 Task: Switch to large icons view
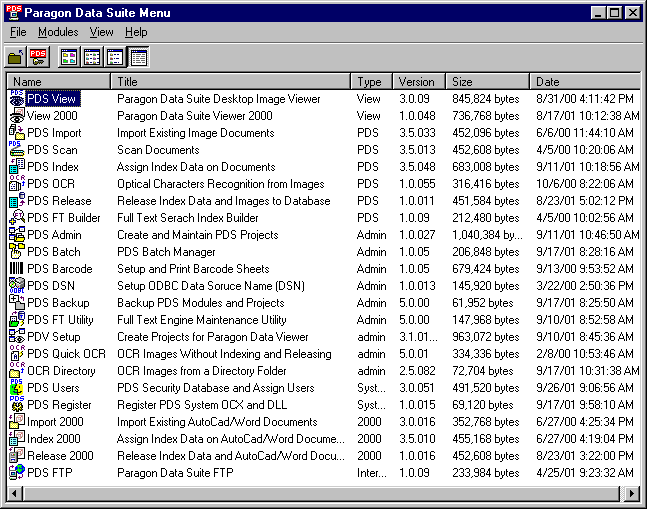pyautogui.click(x=69, y=57)
